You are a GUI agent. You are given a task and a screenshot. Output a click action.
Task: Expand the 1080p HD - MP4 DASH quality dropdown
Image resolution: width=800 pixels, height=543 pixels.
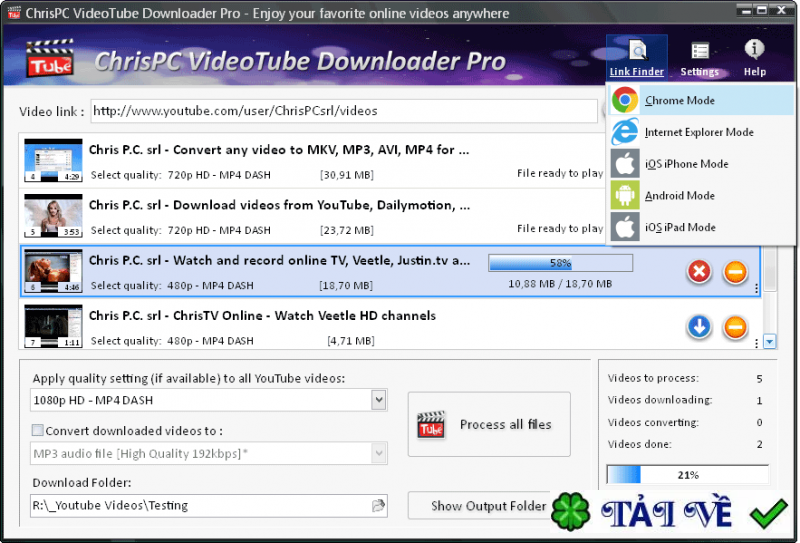click(x=379, y=400)
